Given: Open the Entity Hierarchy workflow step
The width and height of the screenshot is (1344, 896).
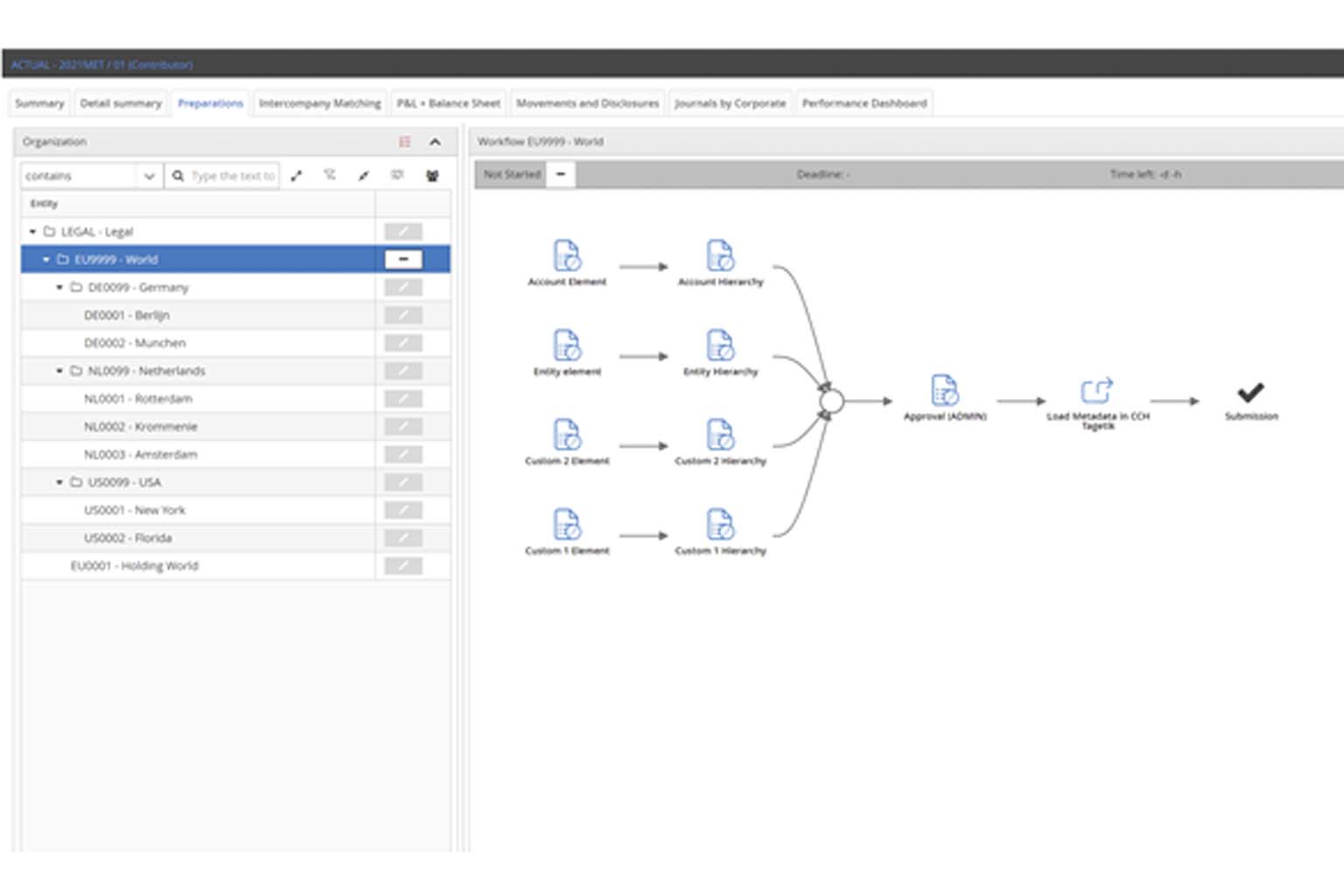Looking at the screenshot, I should pyautogui.click(x=720, y=346).
